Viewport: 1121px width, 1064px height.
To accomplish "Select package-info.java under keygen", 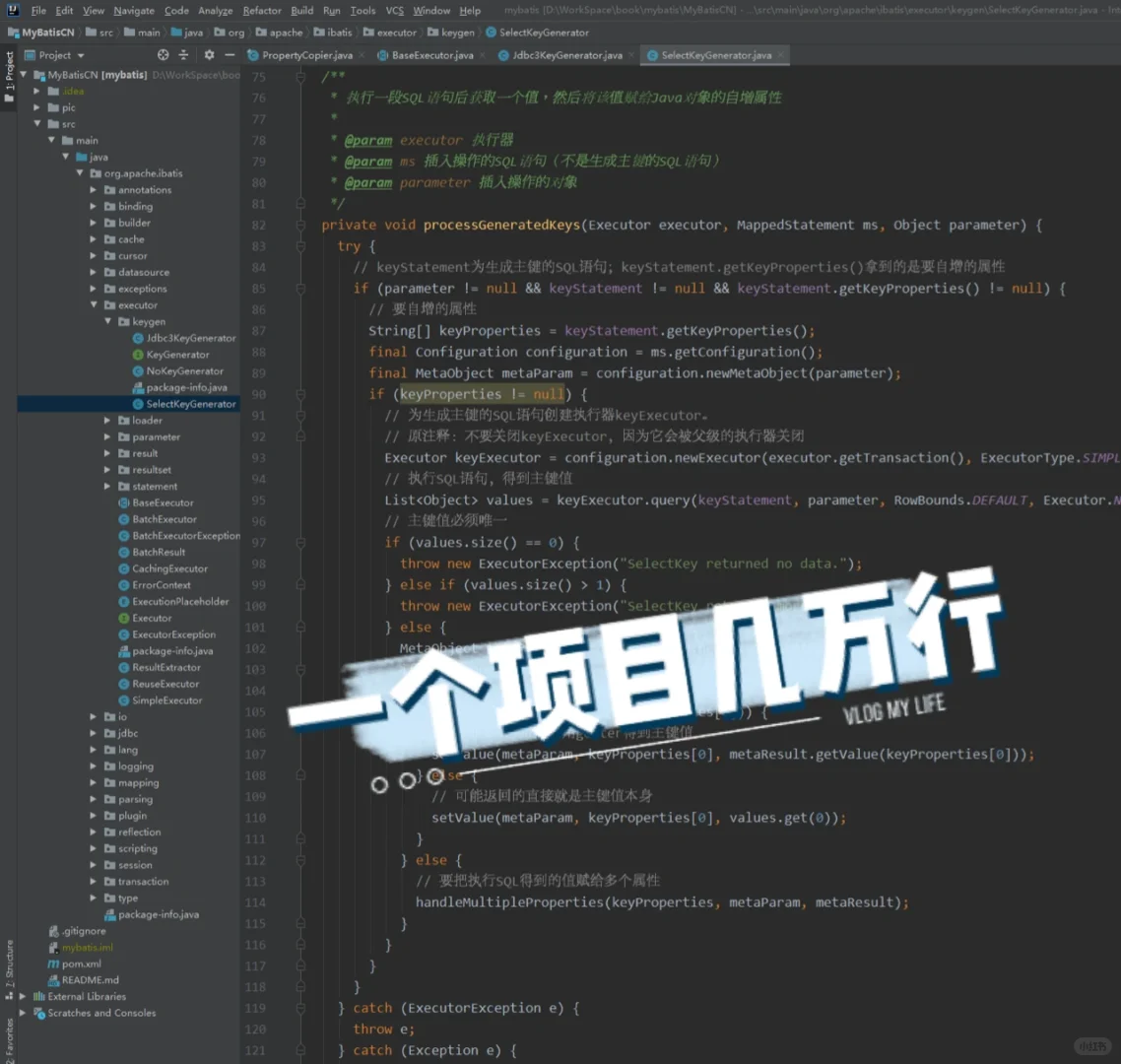I will pos(179,387).
